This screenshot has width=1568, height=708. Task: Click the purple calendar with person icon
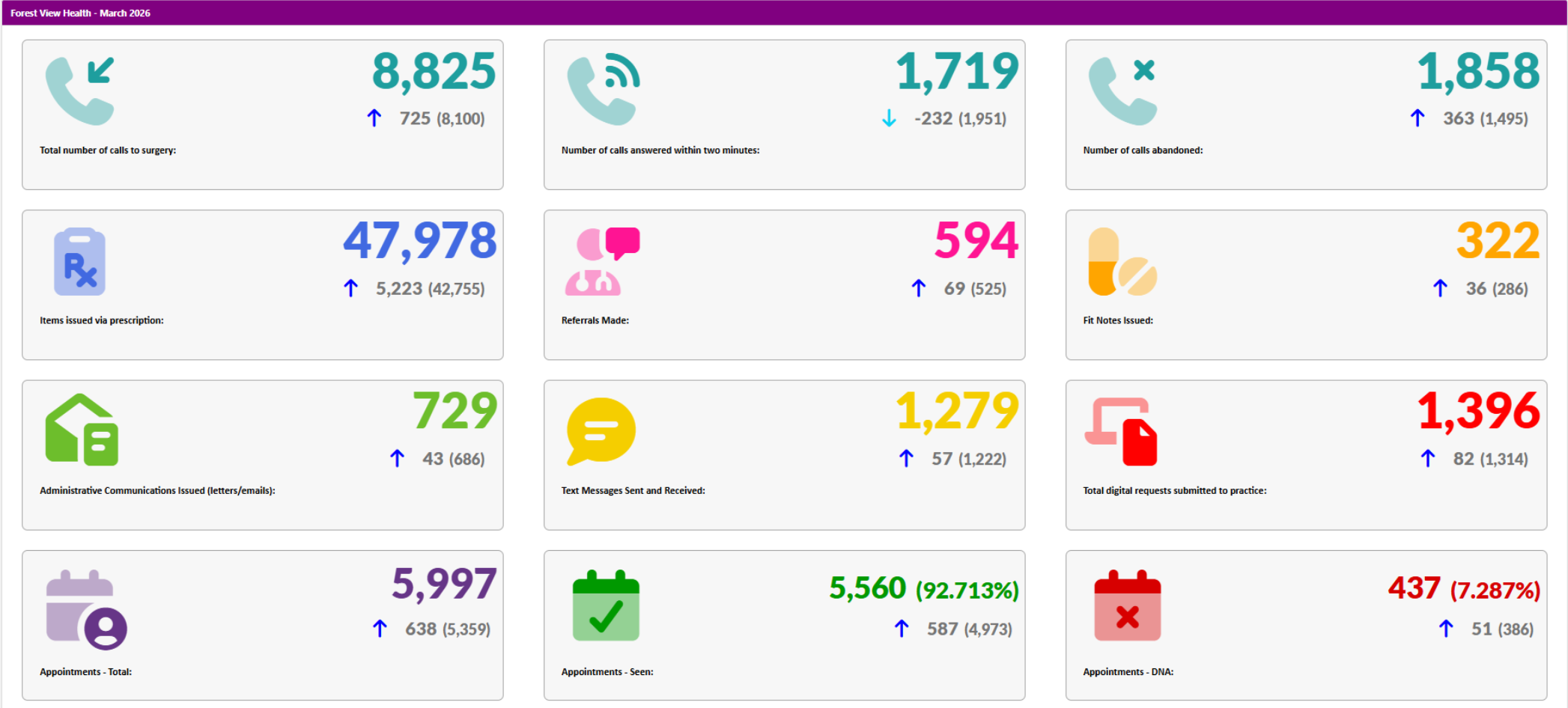[86, 609]
